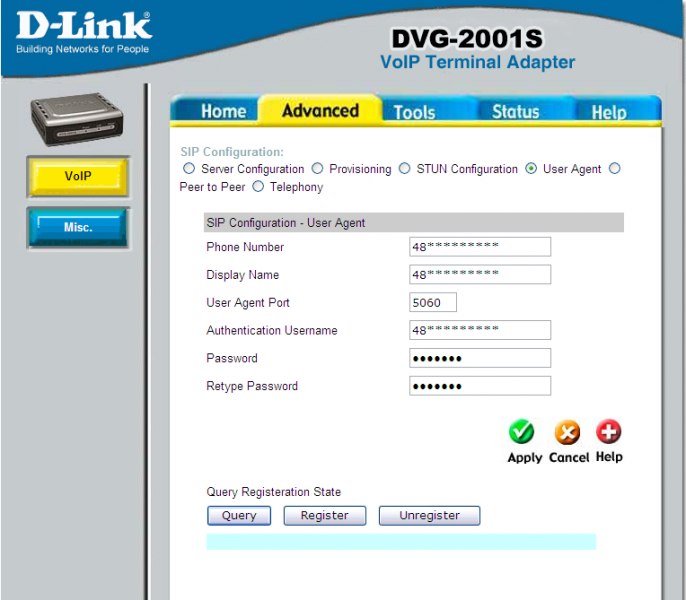Click the 'Query Registeration State' text
Screen dimensions: 686x600
point(273,492)
